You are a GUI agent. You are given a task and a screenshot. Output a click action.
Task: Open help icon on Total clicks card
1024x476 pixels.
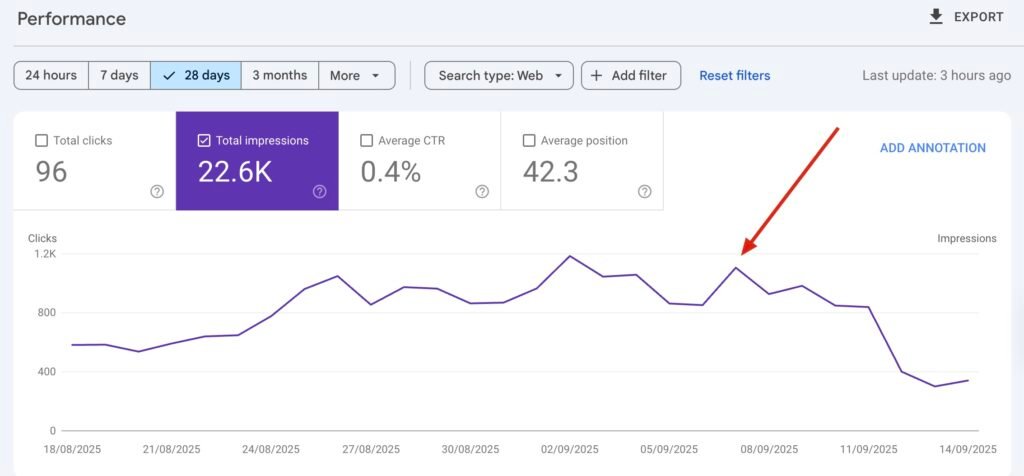pos(157,192)
